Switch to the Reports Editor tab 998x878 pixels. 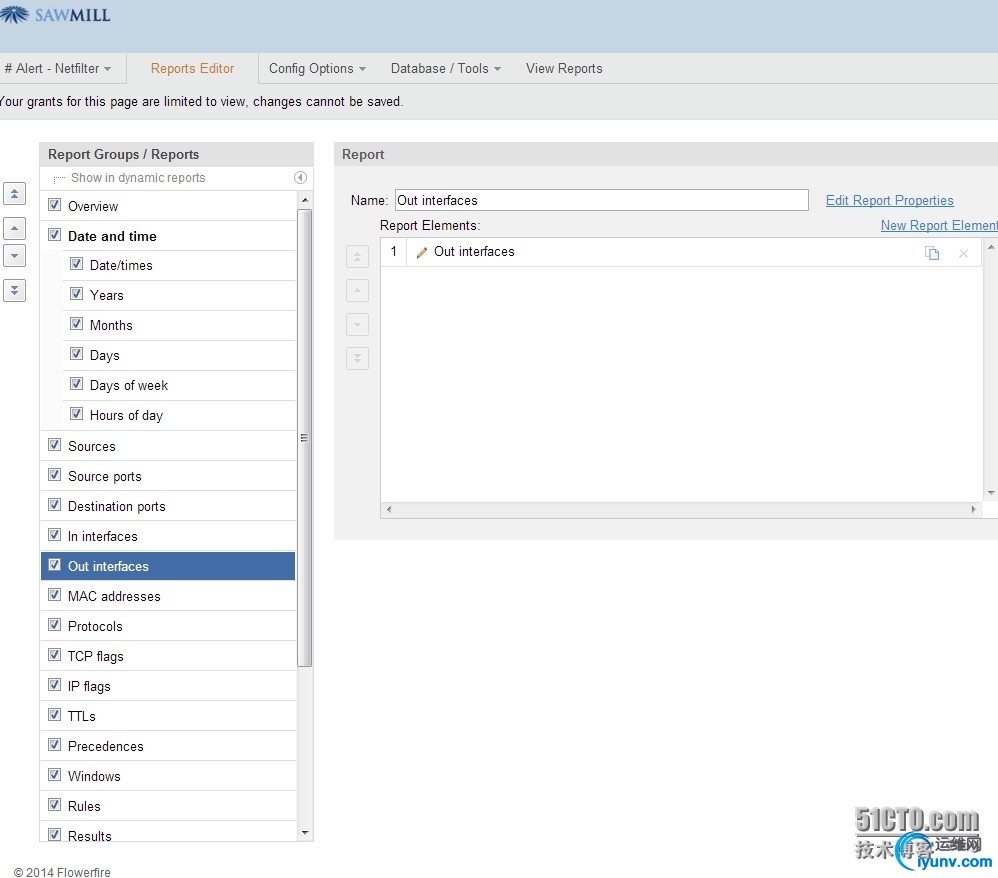(x=192, y=68)
